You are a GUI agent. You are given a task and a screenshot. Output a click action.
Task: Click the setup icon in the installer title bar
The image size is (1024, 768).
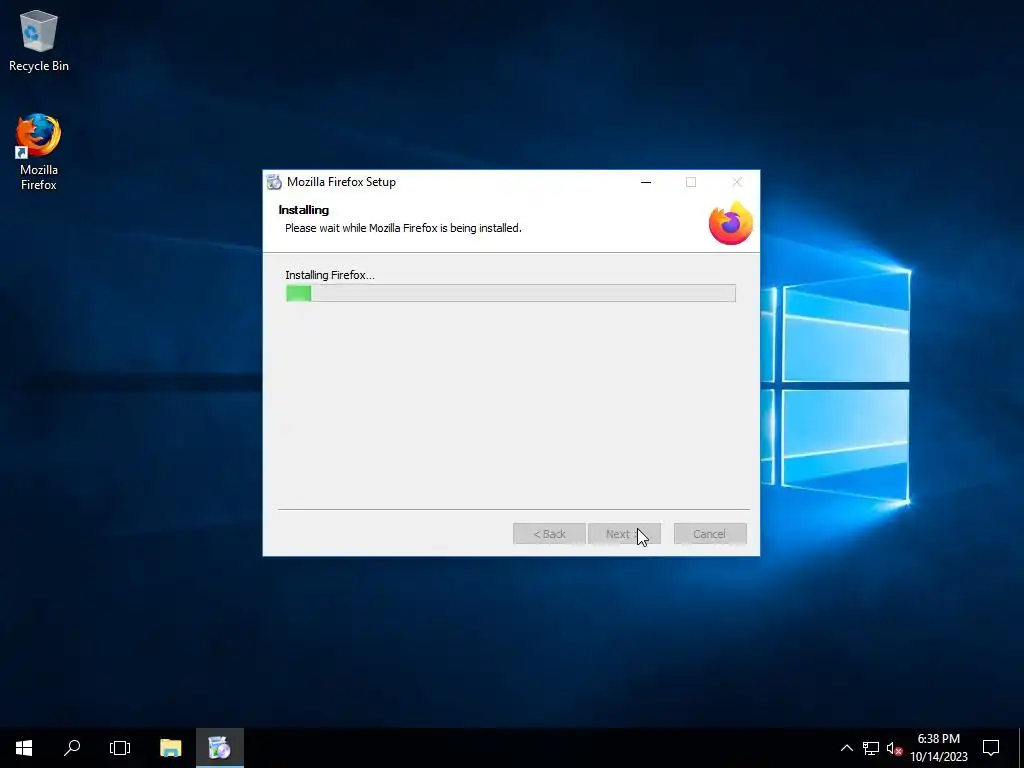(x=274, y=182)
